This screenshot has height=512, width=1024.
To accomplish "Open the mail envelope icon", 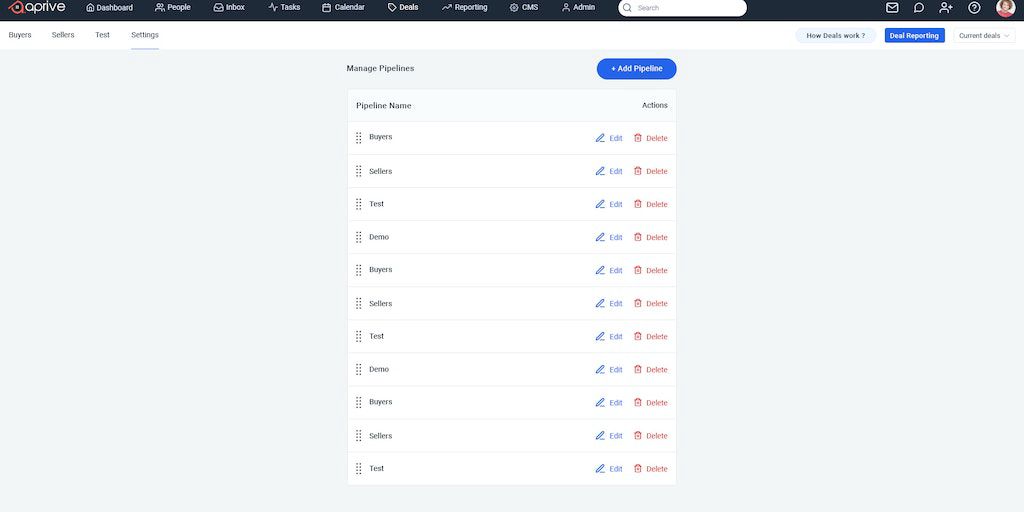I will coord(892,8).
